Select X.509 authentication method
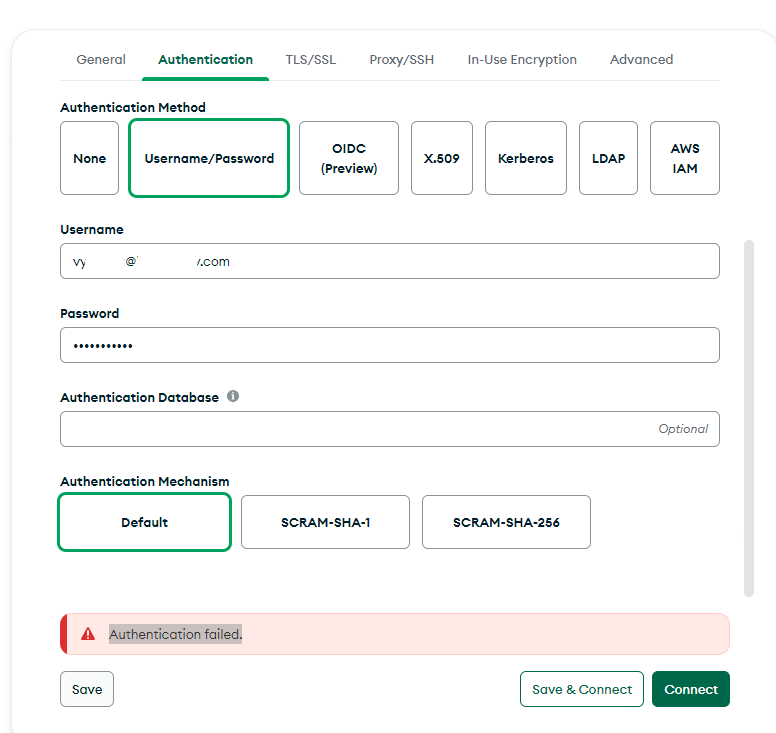Viewport: 776px width, 733px height. pos(442,158)
